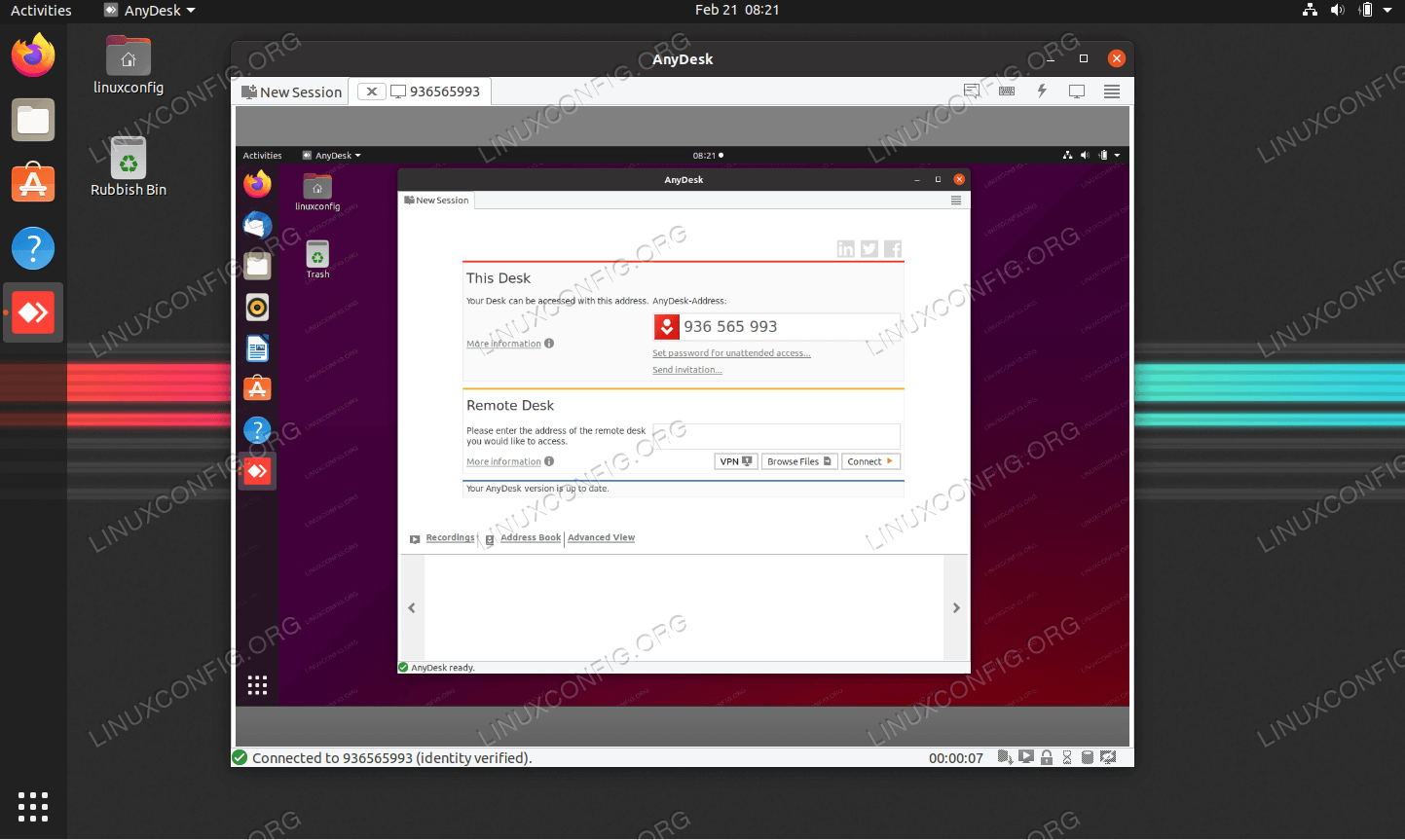
Task: Click the Twitter icon in remote AnyDesk
Action: (x=869, y=249)
